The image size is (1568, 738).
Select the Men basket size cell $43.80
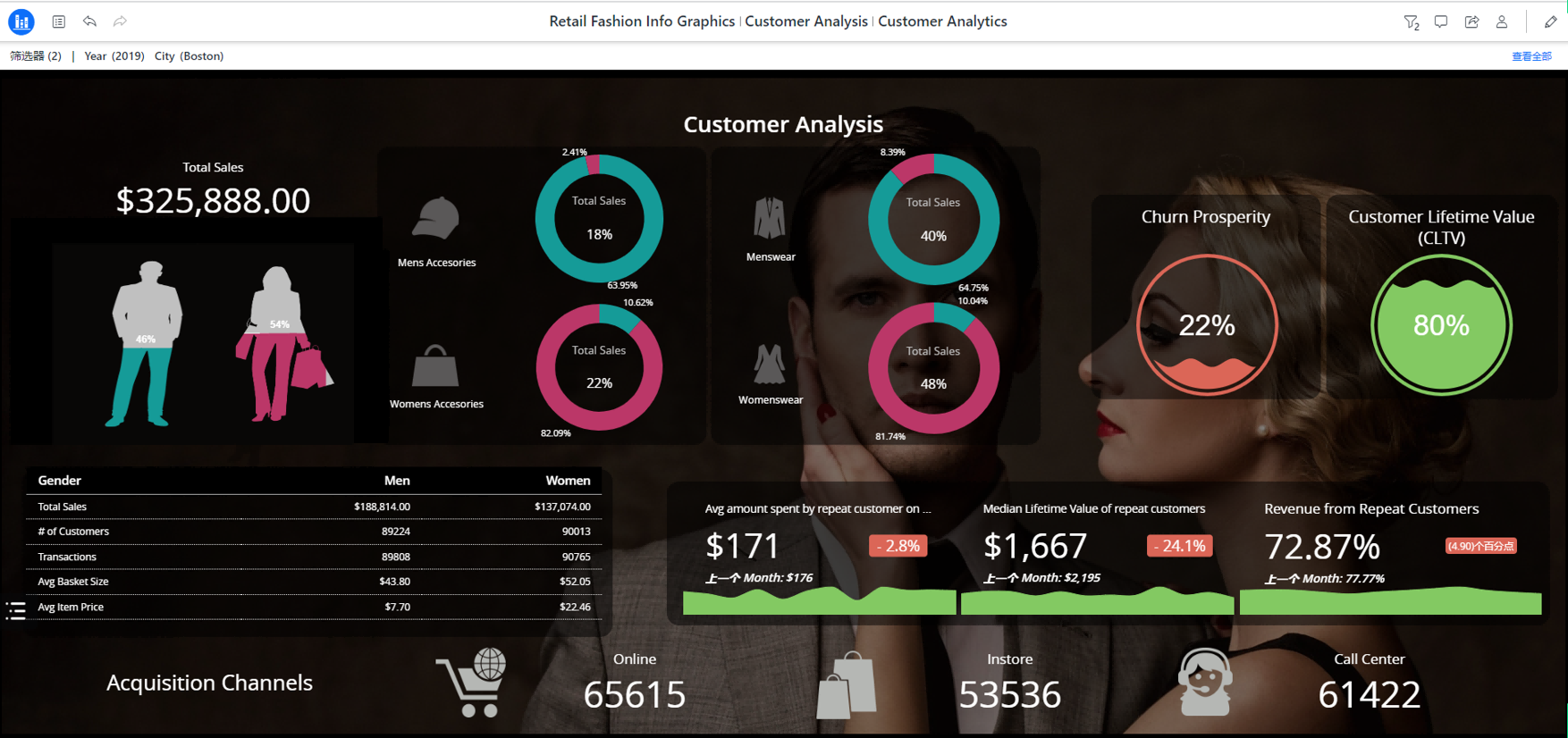coord(394,582)
